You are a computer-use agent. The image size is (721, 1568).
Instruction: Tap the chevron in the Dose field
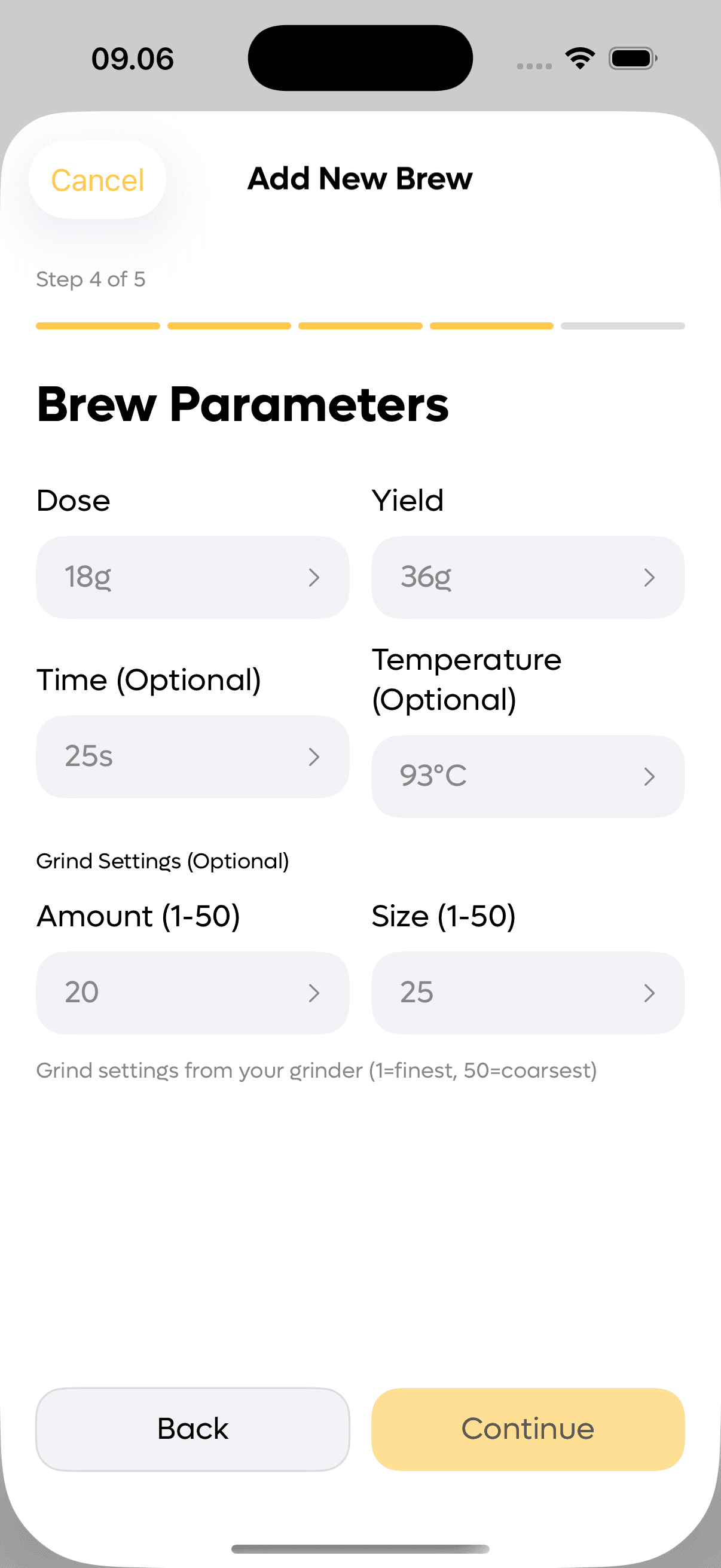314,577
